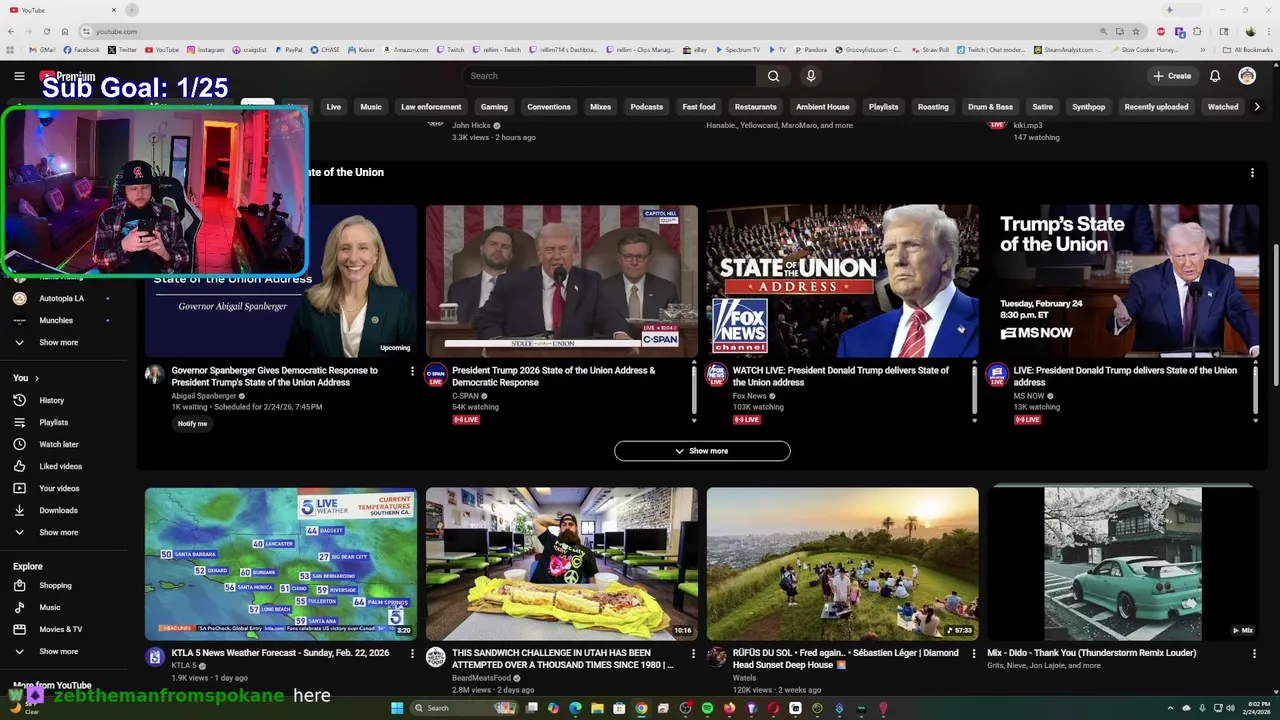Select the Drum & Bass chip
Viewport: 1280px width, 720px height.
(990, 107)
